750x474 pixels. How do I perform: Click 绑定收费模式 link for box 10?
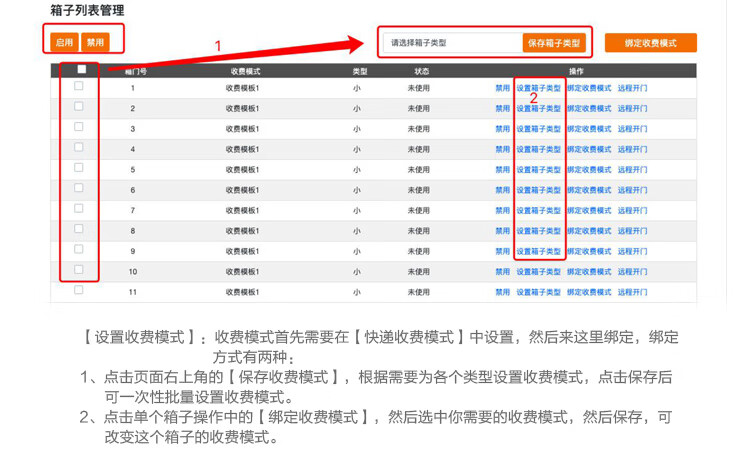tap(589, 272)
